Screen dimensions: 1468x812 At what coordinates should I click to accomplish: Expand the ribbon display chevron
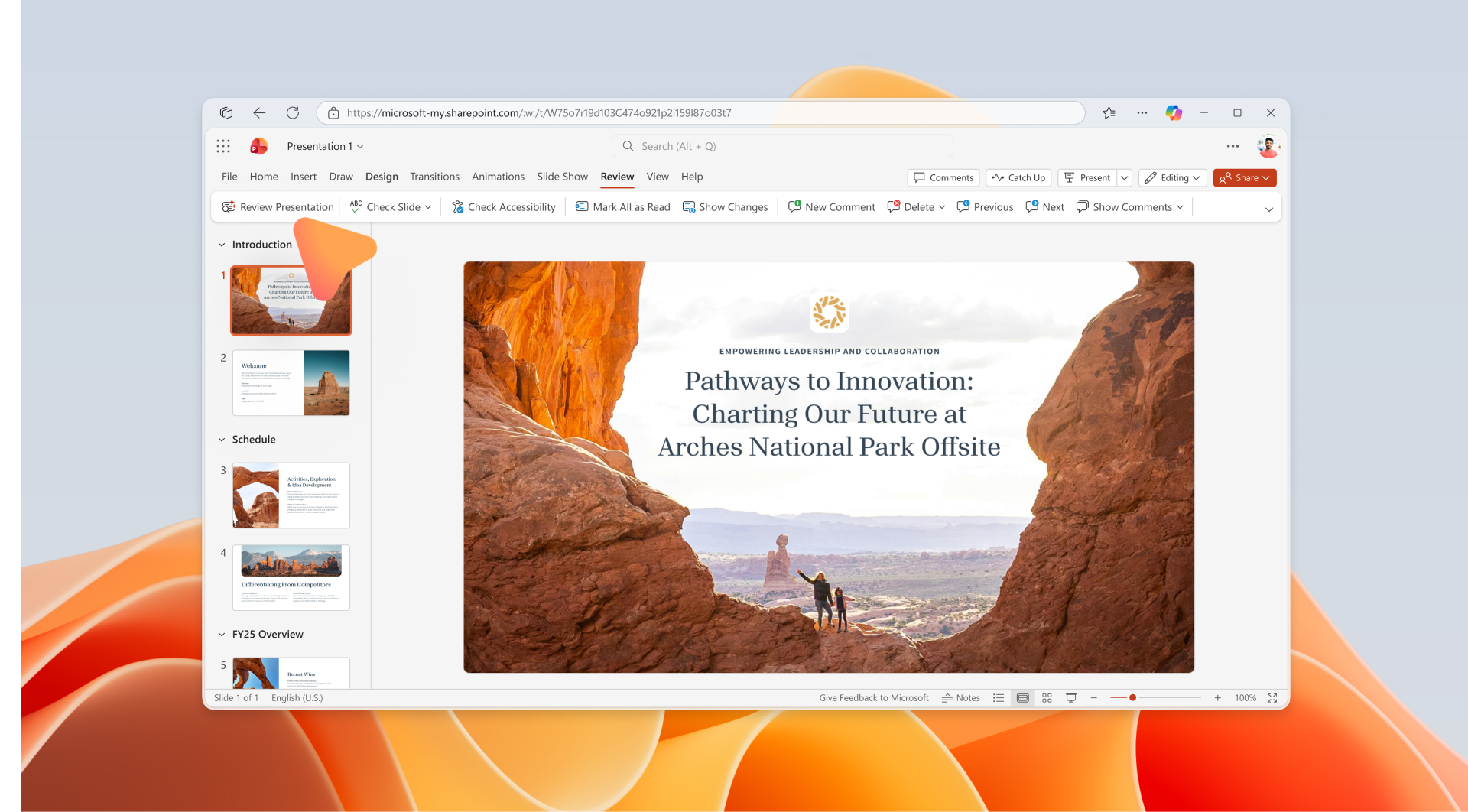point(1268,209)
